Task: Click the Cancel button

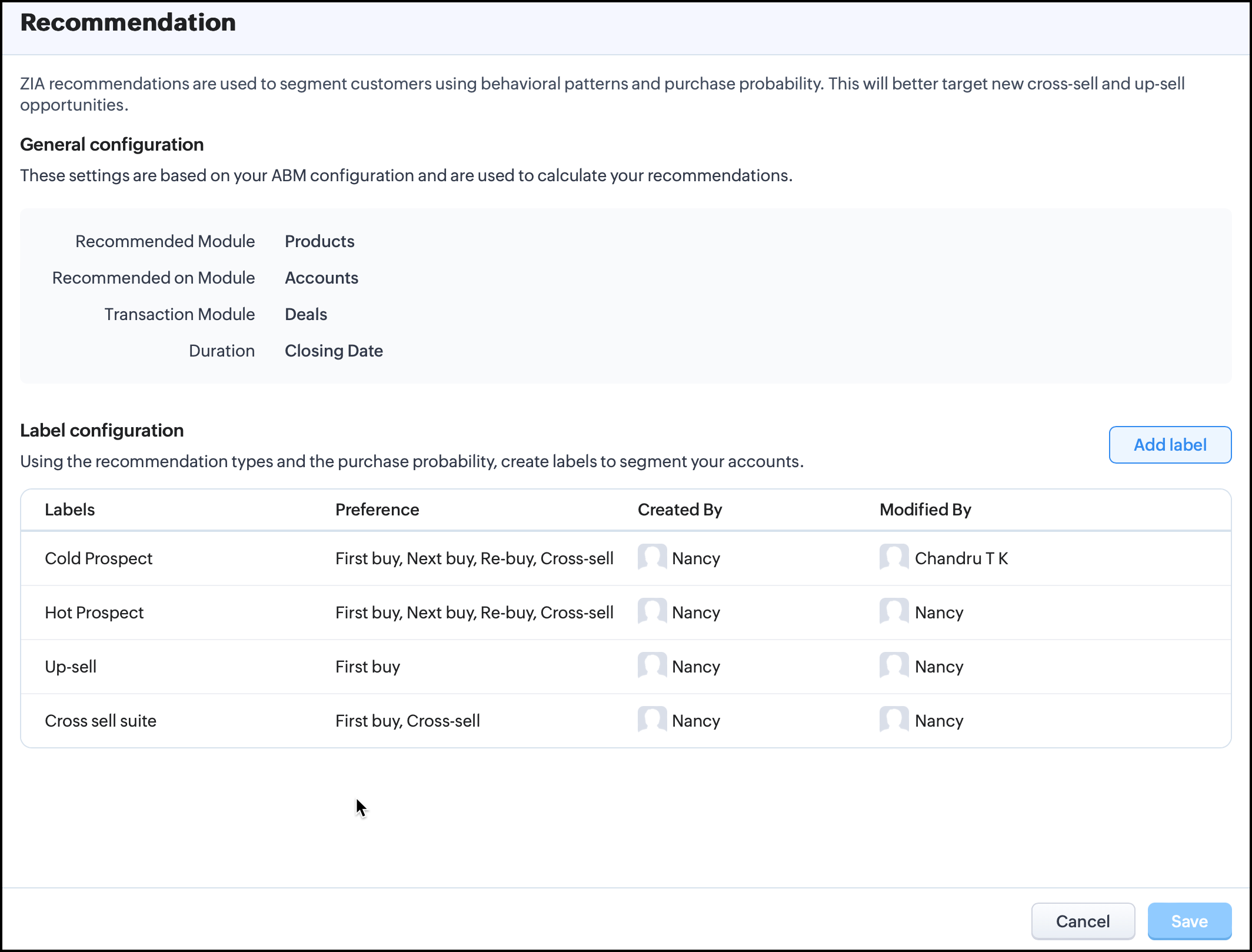Action: coord(1083,921)
